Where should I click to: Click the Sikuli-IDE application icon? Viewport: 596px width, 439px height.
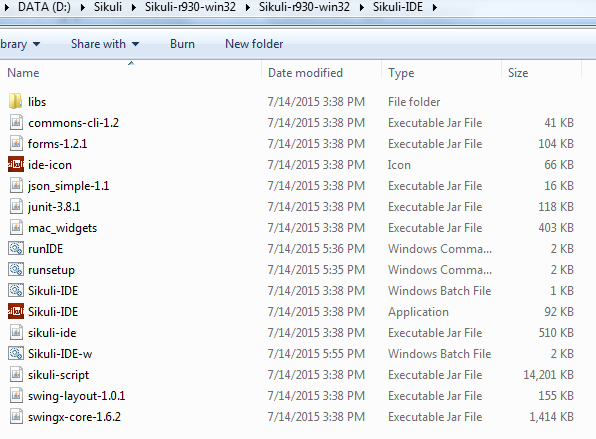[x=16, y=311]
